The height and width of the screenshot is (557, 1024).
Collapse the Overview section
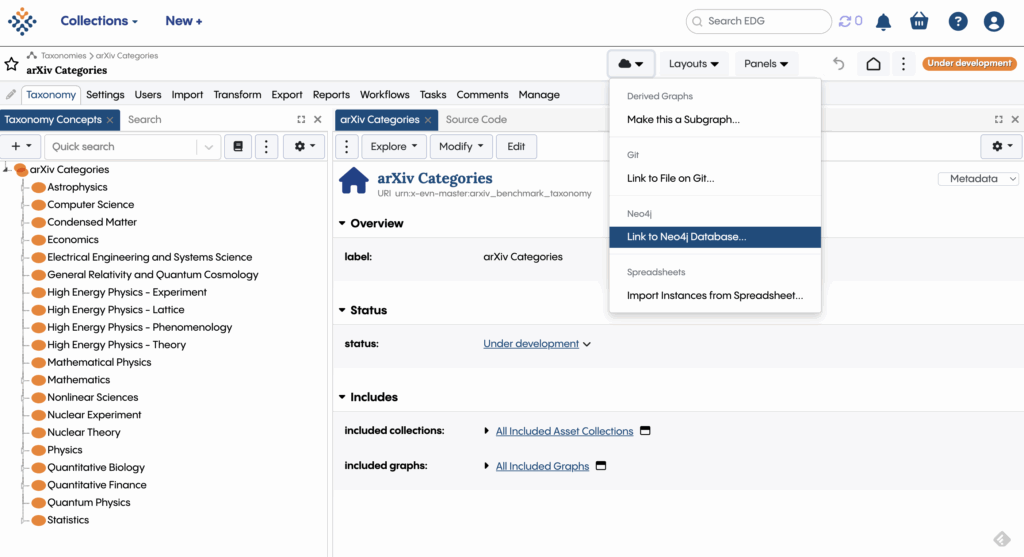point(342,224)
